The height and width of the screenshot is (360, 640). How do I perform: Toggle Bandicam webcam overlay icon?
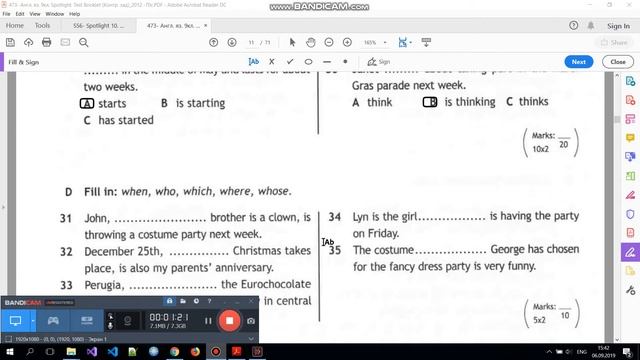tap(128, 321)
